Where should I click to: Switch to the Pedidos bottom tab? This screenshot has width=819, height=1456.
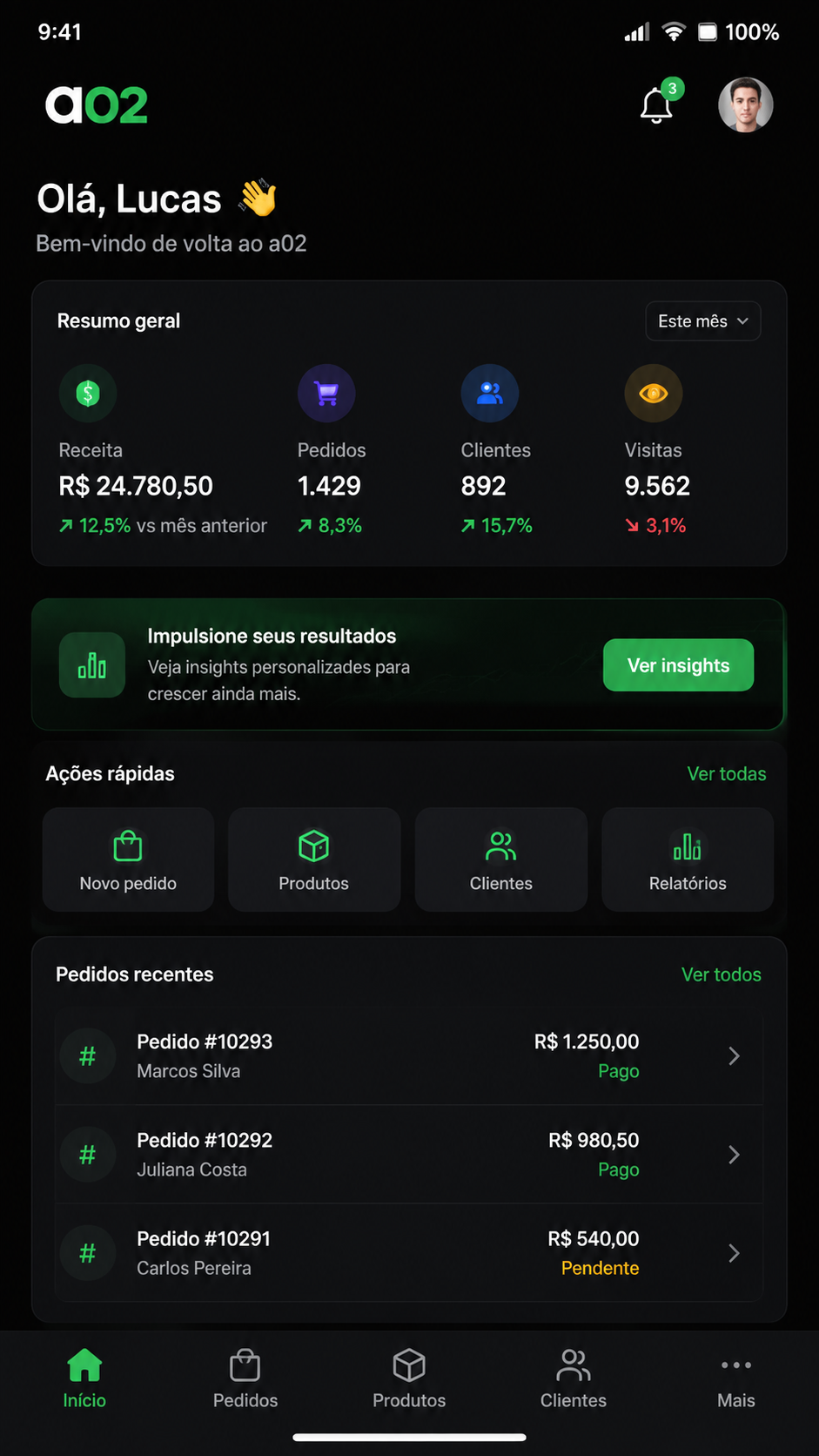coord(245,1379)
